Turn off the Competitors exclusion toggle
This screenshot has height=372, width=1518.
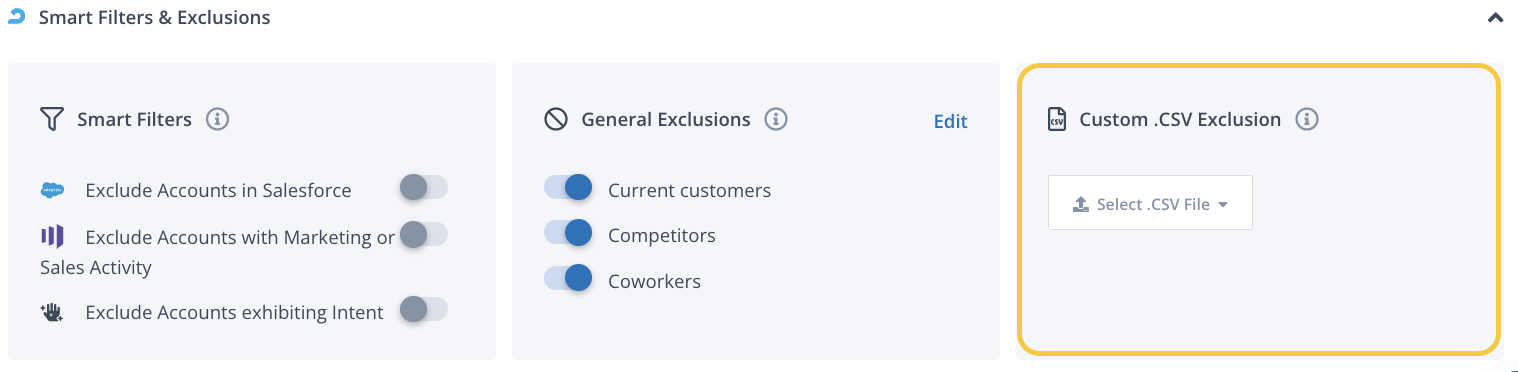(x=568, y=233)
